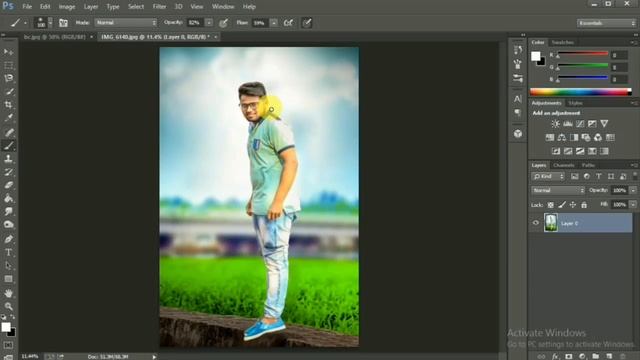The height and width of the screenshot is (360, 640).
Task: Select the Crop tool
Action: [8, 104]
